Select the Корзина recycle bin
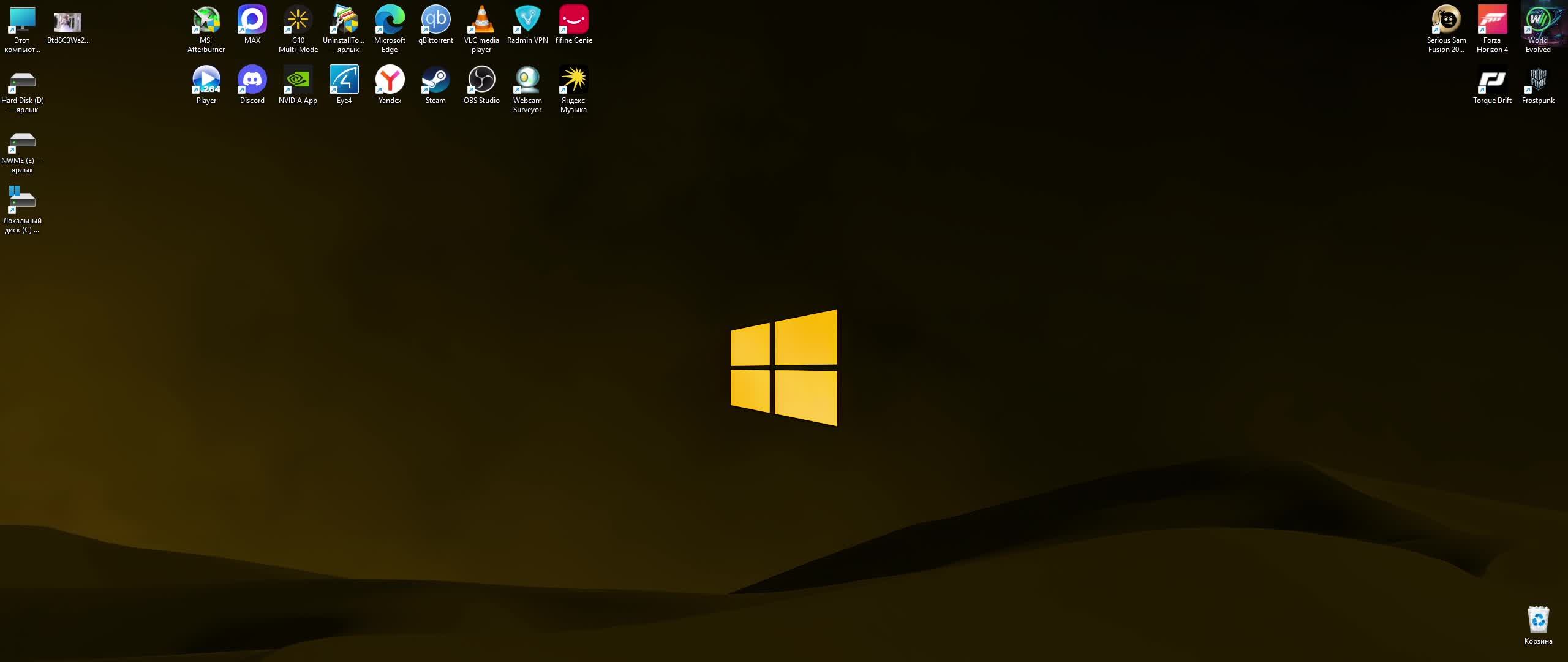This screenshot has width=1568, height=662. click(1538, 621)
